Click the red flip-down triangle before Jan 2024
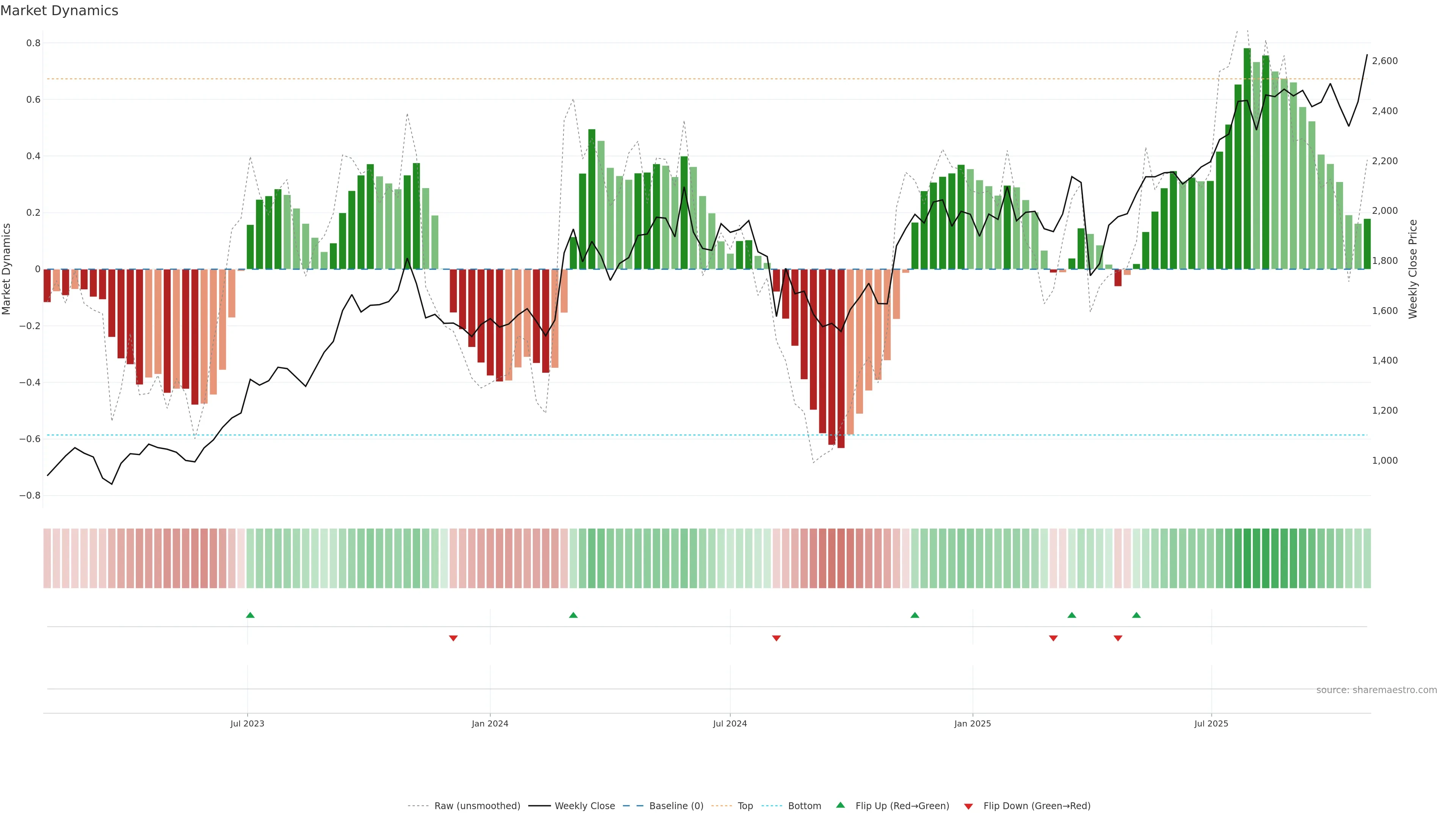This screenshot has height=819, width=1456. [453, 638]
